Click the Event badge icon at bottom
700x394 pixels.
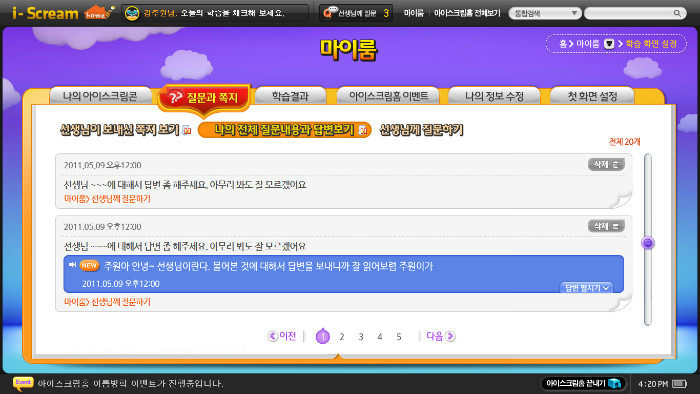tap(23, 383)
